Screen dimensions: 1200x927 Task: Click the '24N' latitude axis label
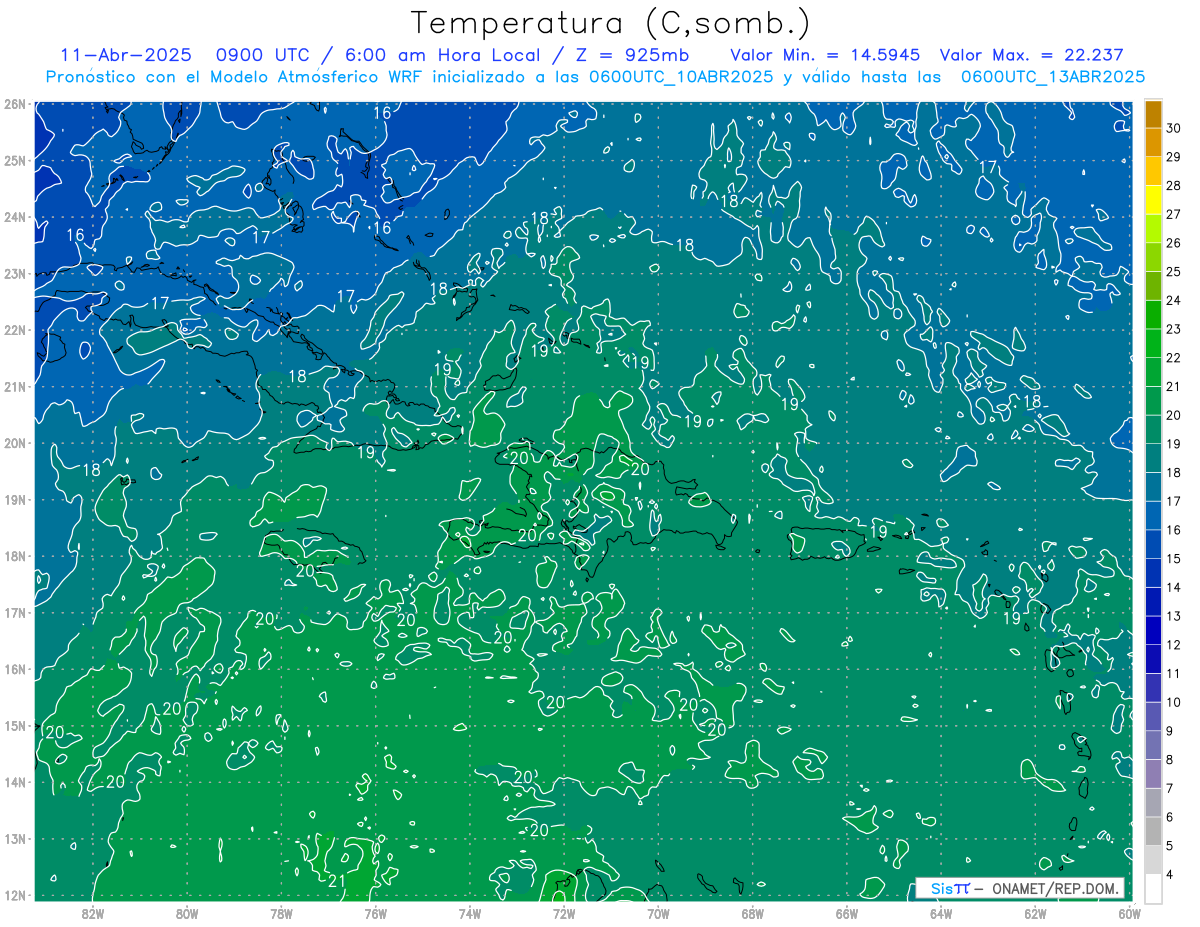point(14,217)
